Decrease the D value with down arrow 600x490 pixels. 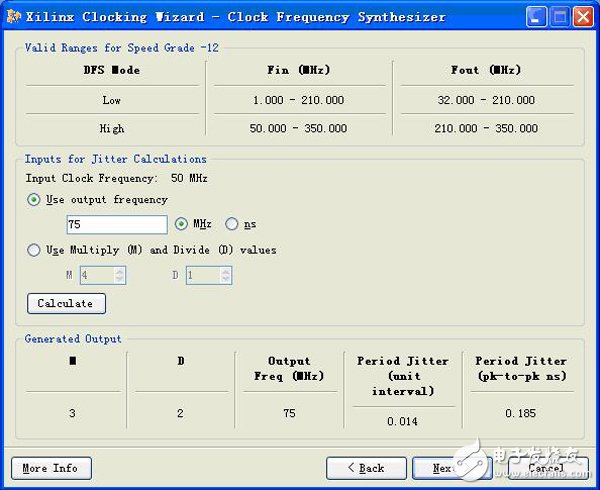coord(226,279)
